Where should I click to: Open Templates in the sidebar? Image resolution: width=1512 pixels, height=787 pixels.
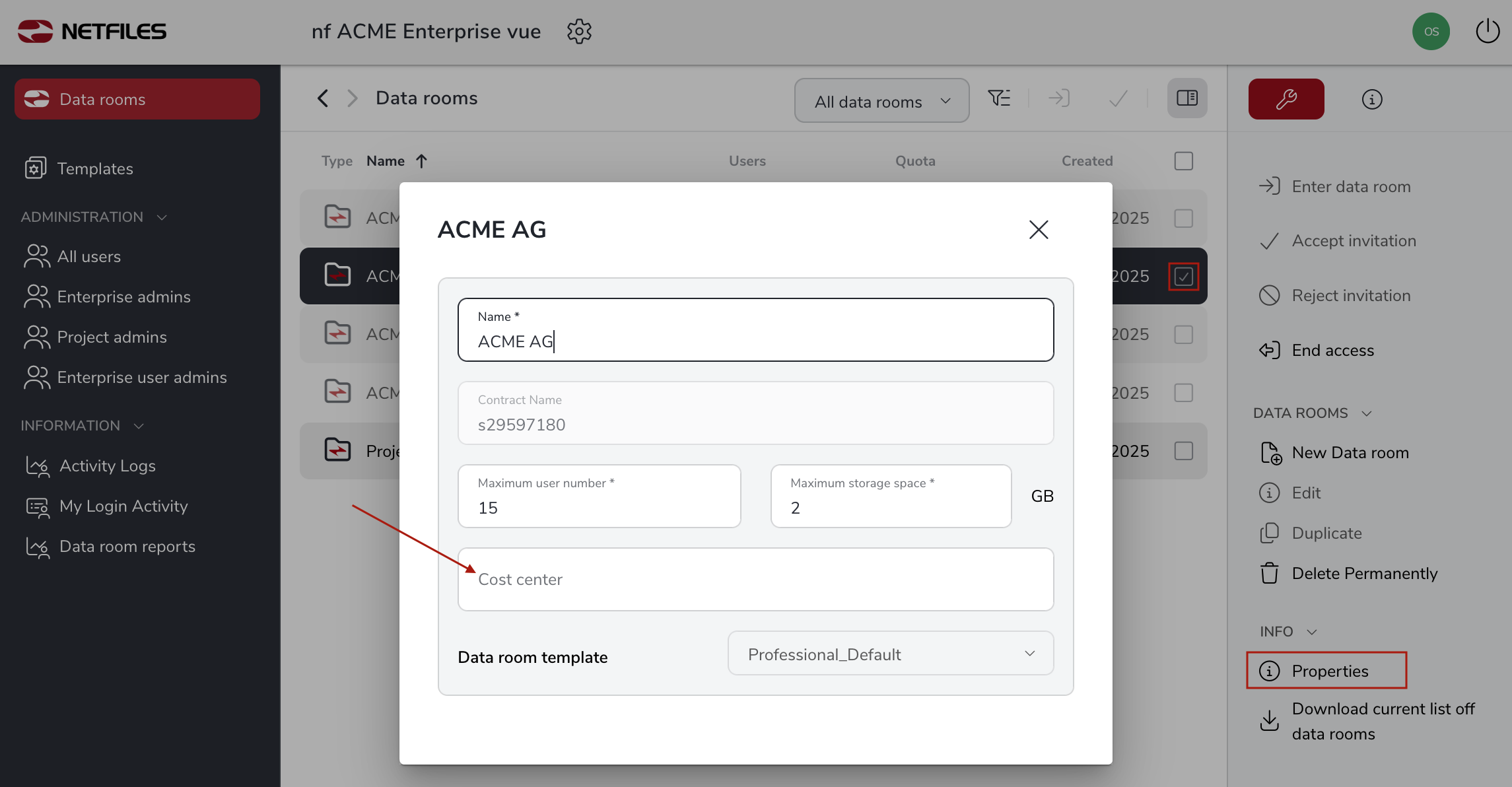pos(94,169)
